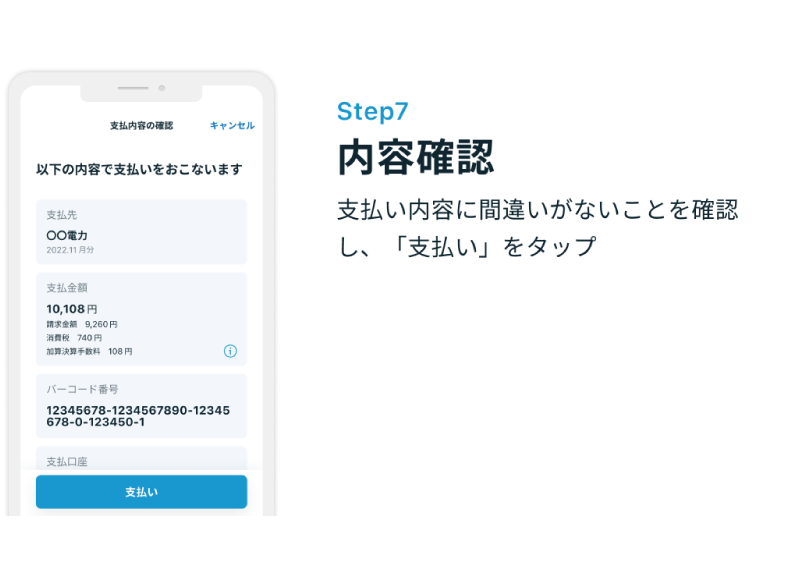
Task: Click the phone speaker slot
Action: coord(133,88)
